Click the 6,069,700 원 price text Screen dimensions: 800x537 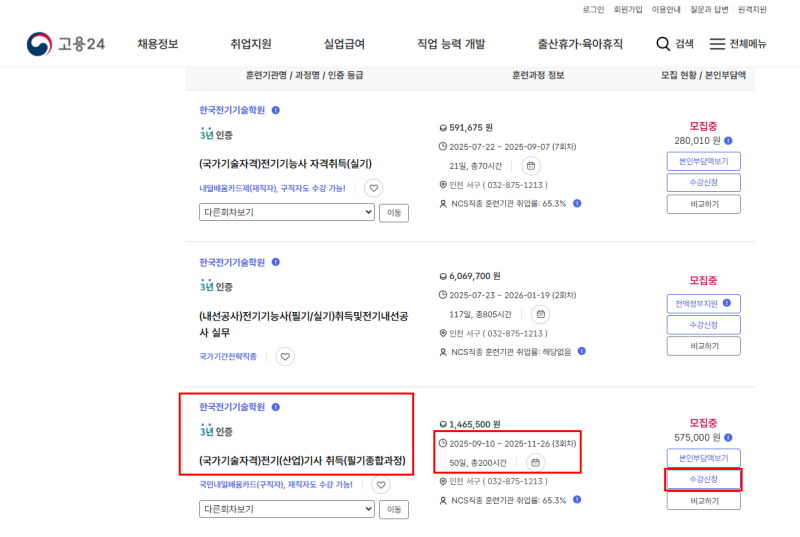click(x=474, y=276)
